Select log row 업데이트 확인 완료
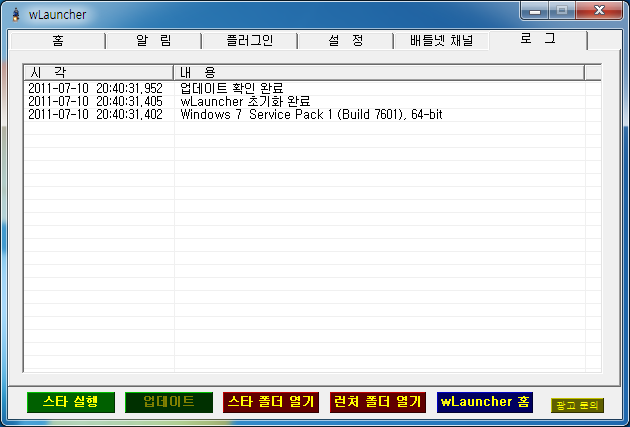This screenshot has height=427, width=630. (313, 88)
